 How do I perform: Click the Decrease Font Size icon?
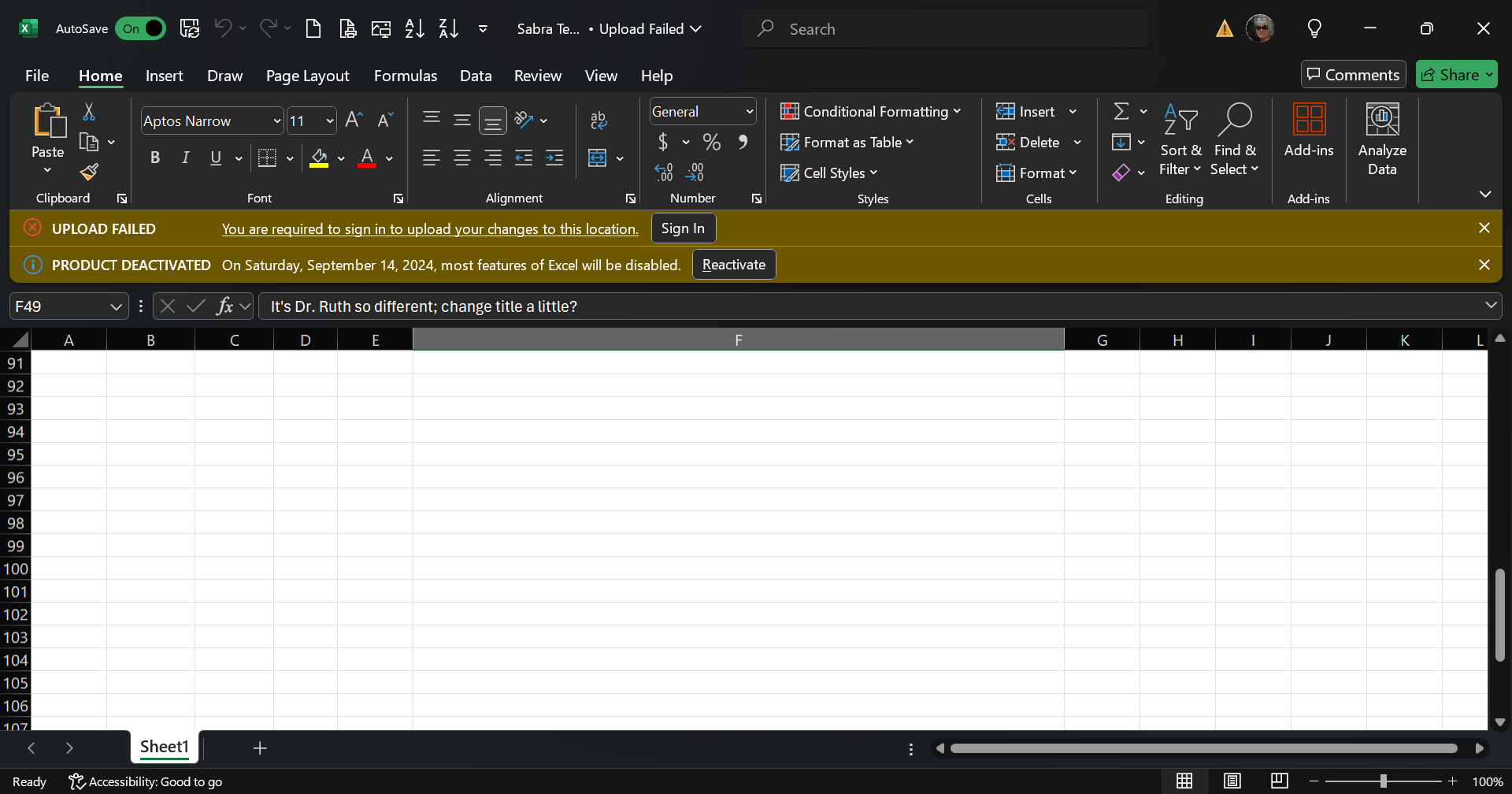coord(385,120)
